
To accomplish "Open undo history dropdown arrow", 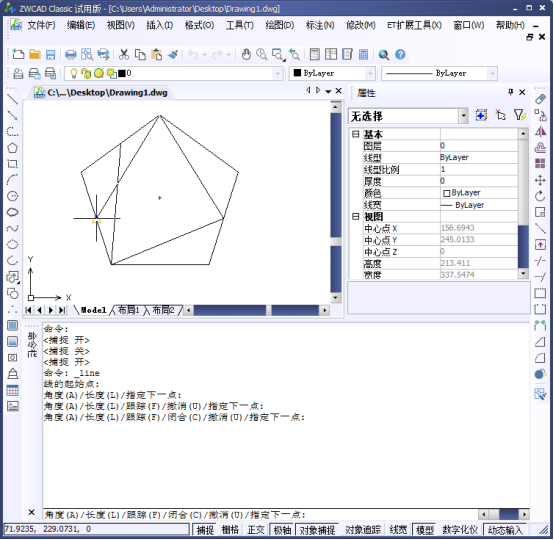I will 204,55.
